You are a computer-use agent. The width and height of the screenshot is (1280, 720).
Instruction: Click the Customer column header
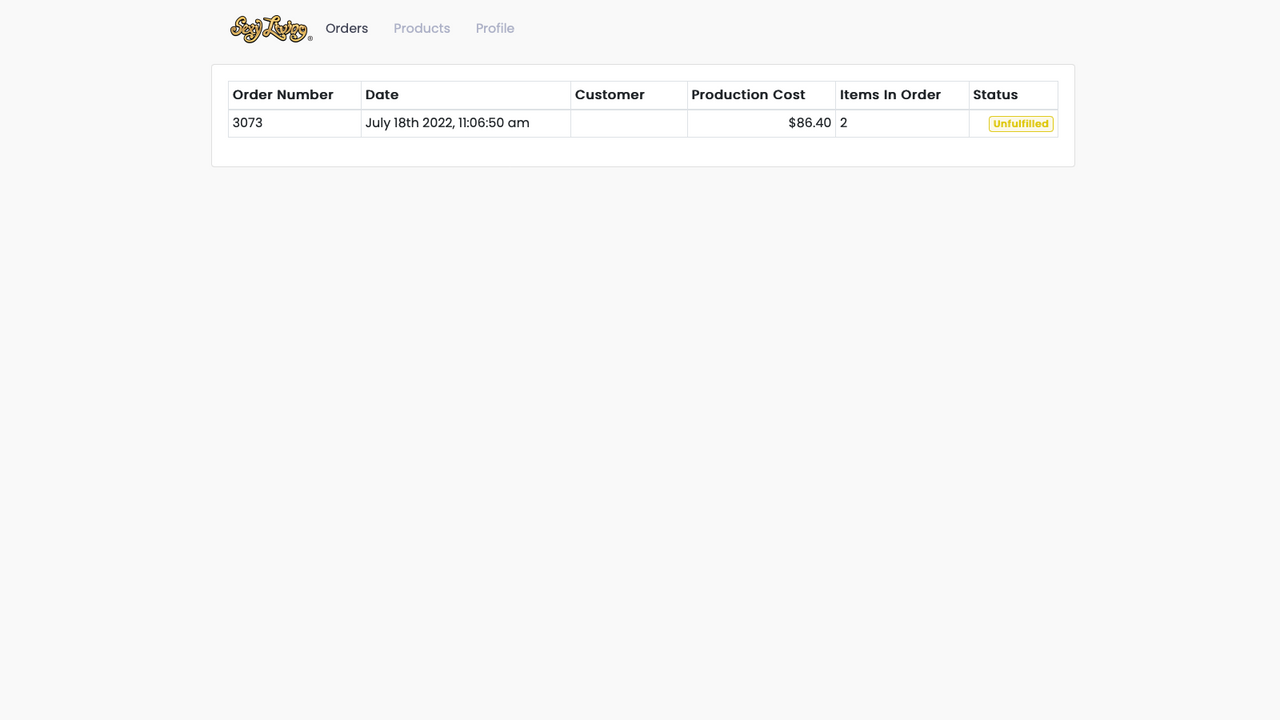609,94
